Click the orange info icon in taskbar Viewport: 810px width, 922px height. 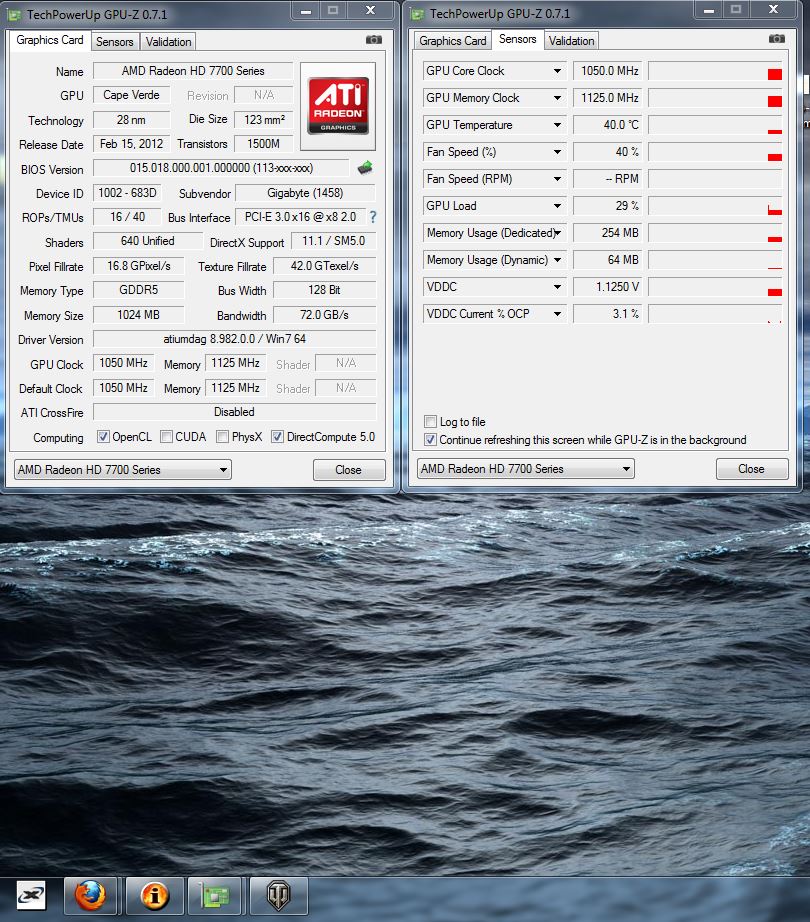coord(154,896)
